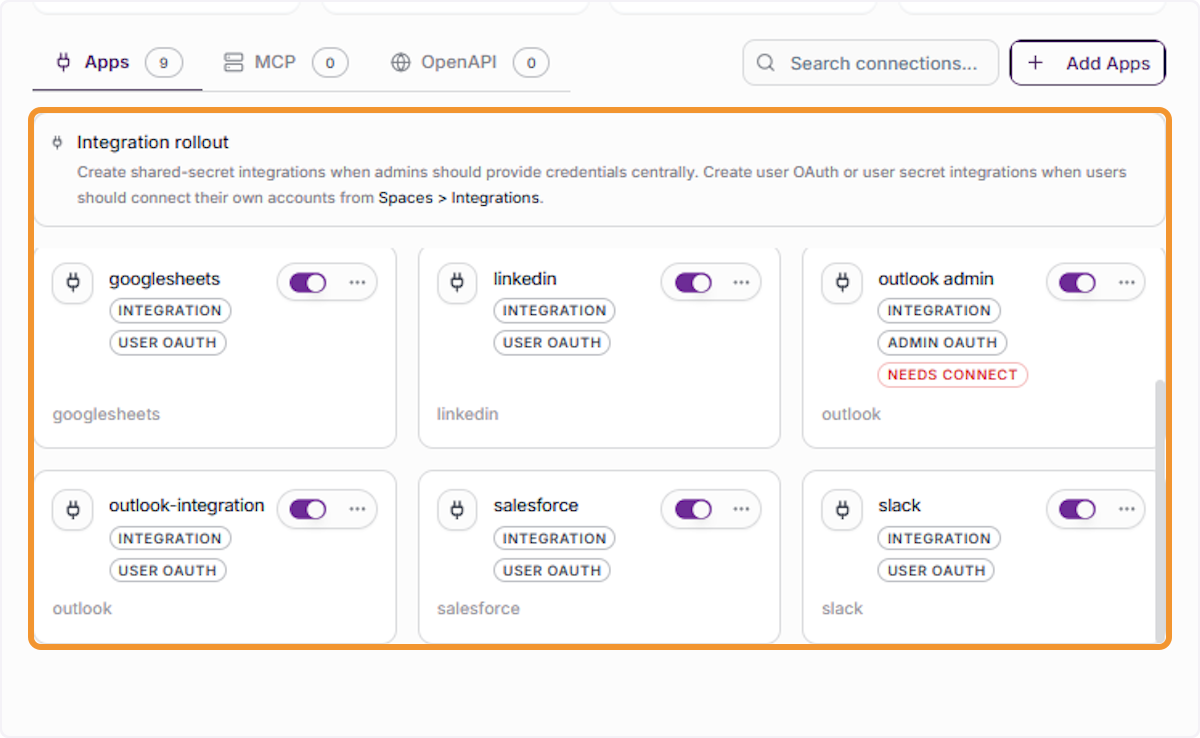
Task: Toggle the slack integration switch
Action: (1077, 510)
